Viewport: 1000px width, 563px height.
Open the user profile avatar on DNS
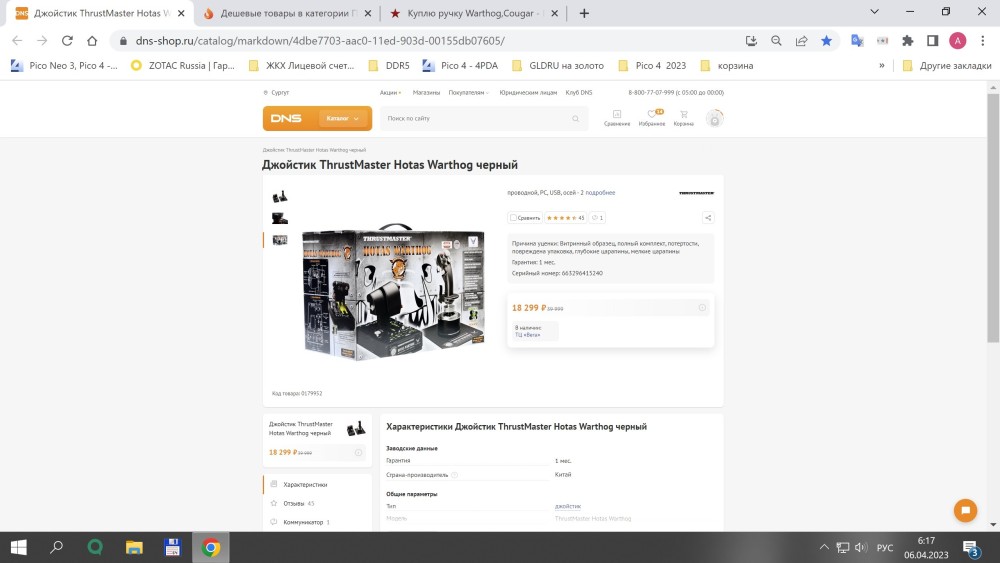coord(715,119)
